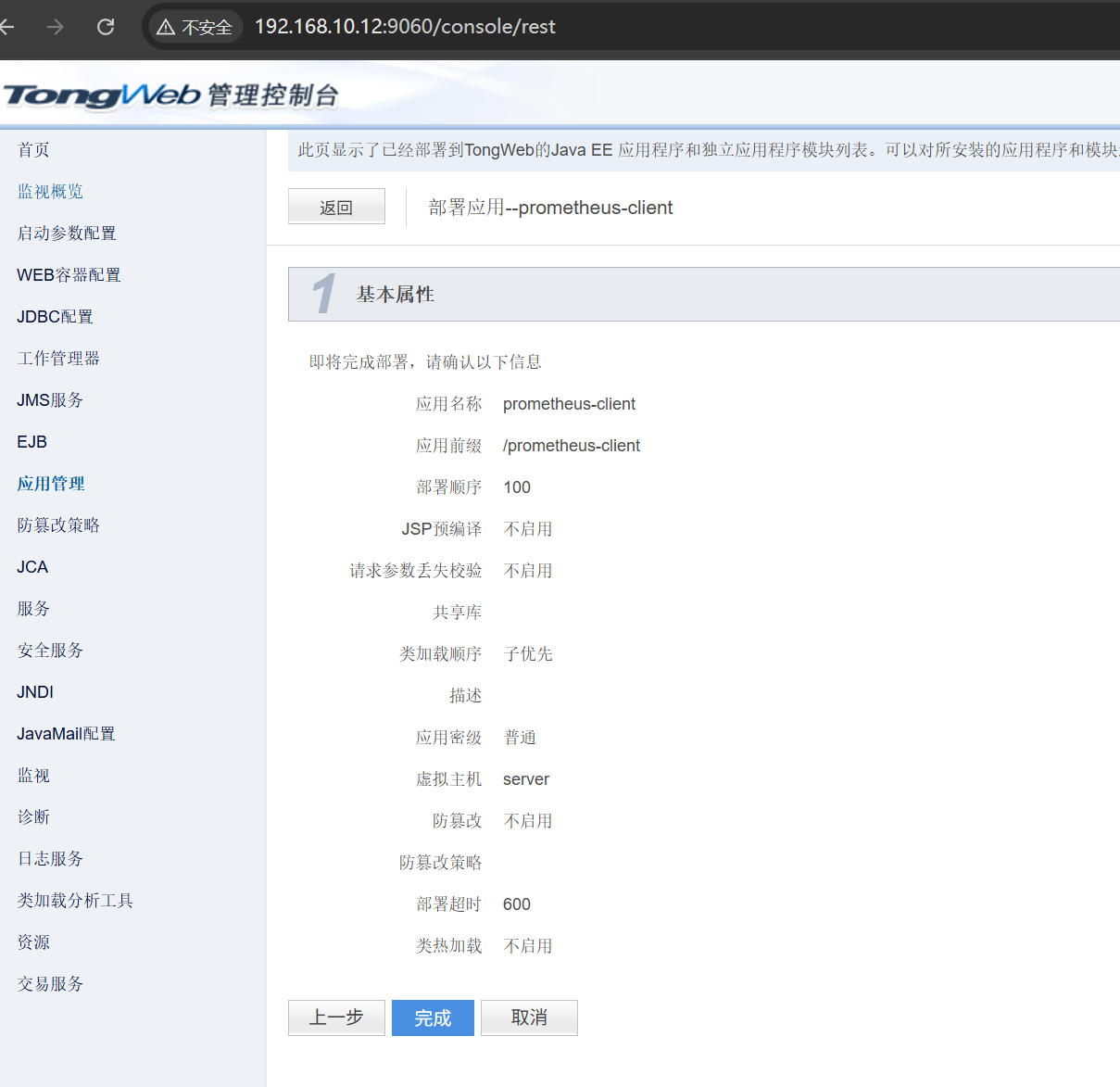Image resolution: width=1120 pixels, height=1087 pixels.
Task: Click the browser back arrow
Action: tap(6, 27)
